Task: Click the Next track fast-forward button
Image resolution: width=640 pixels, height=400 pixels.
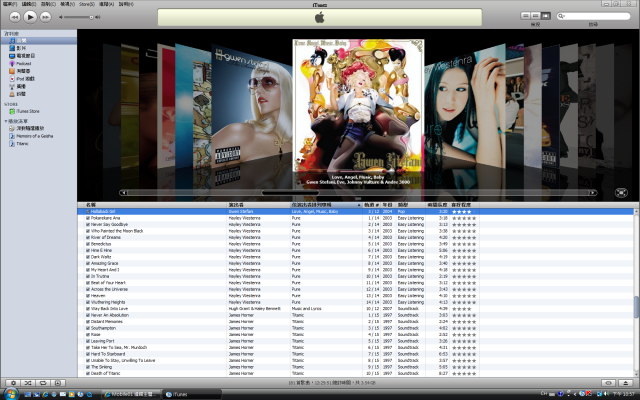Action: (x=45, y=17)
